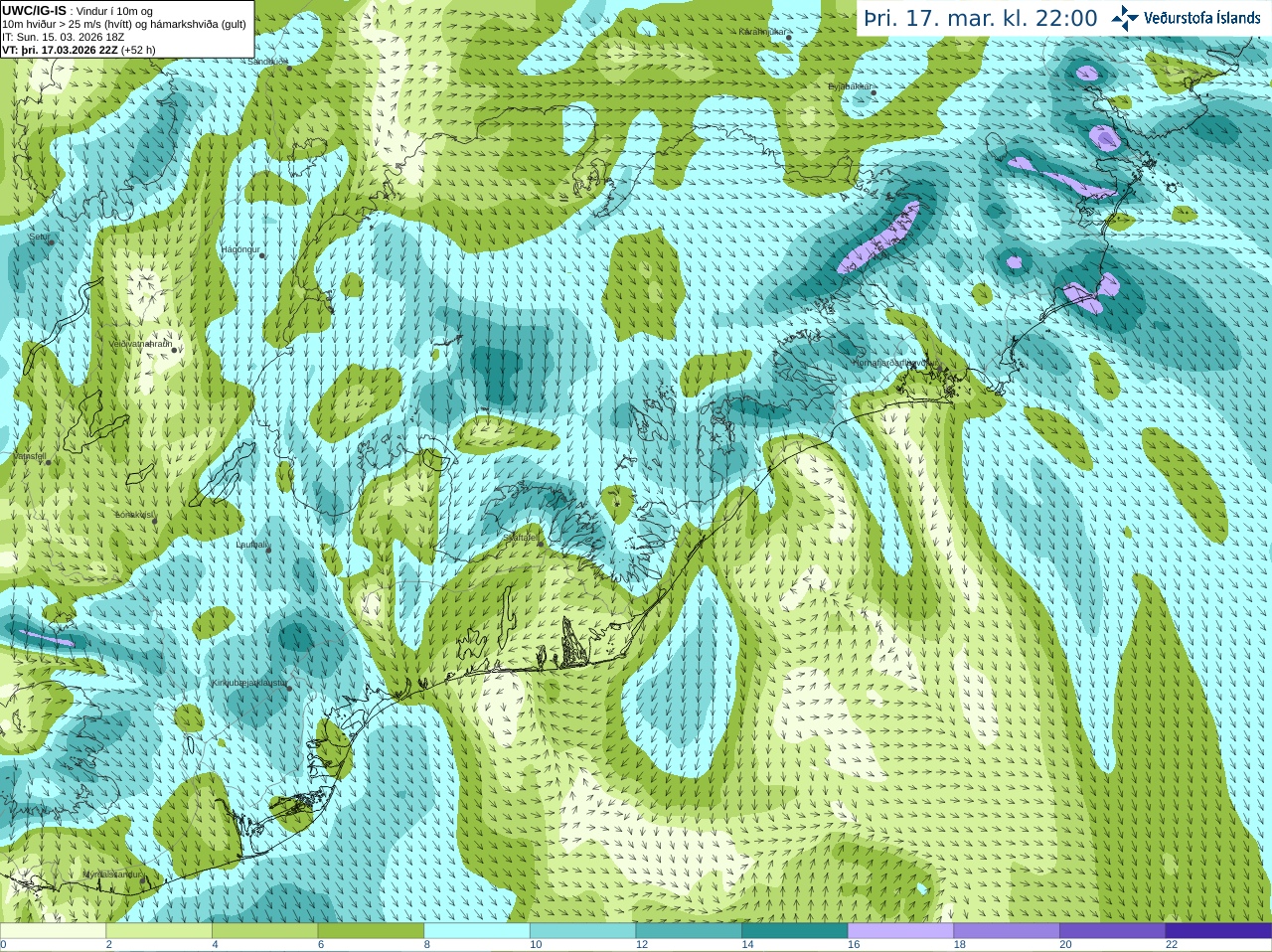Pick the 6–8 m/s olive green swatch

tap(371, 931)
